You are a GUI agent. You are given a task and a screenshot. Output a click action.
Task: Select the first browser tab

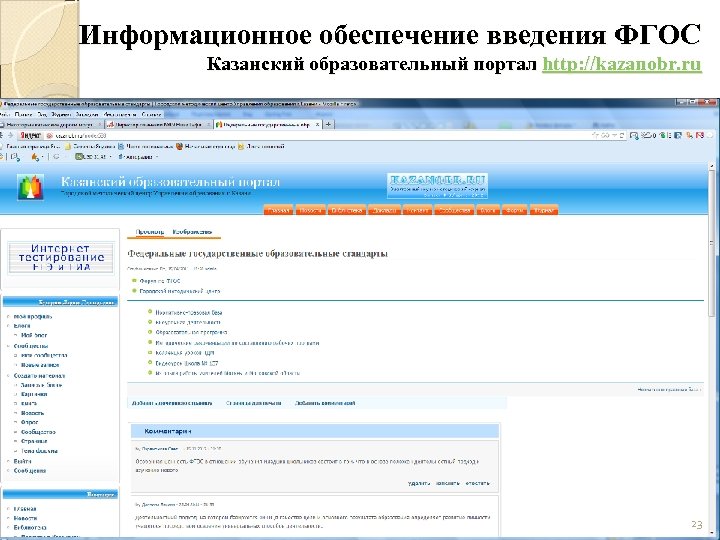(51, 124)
